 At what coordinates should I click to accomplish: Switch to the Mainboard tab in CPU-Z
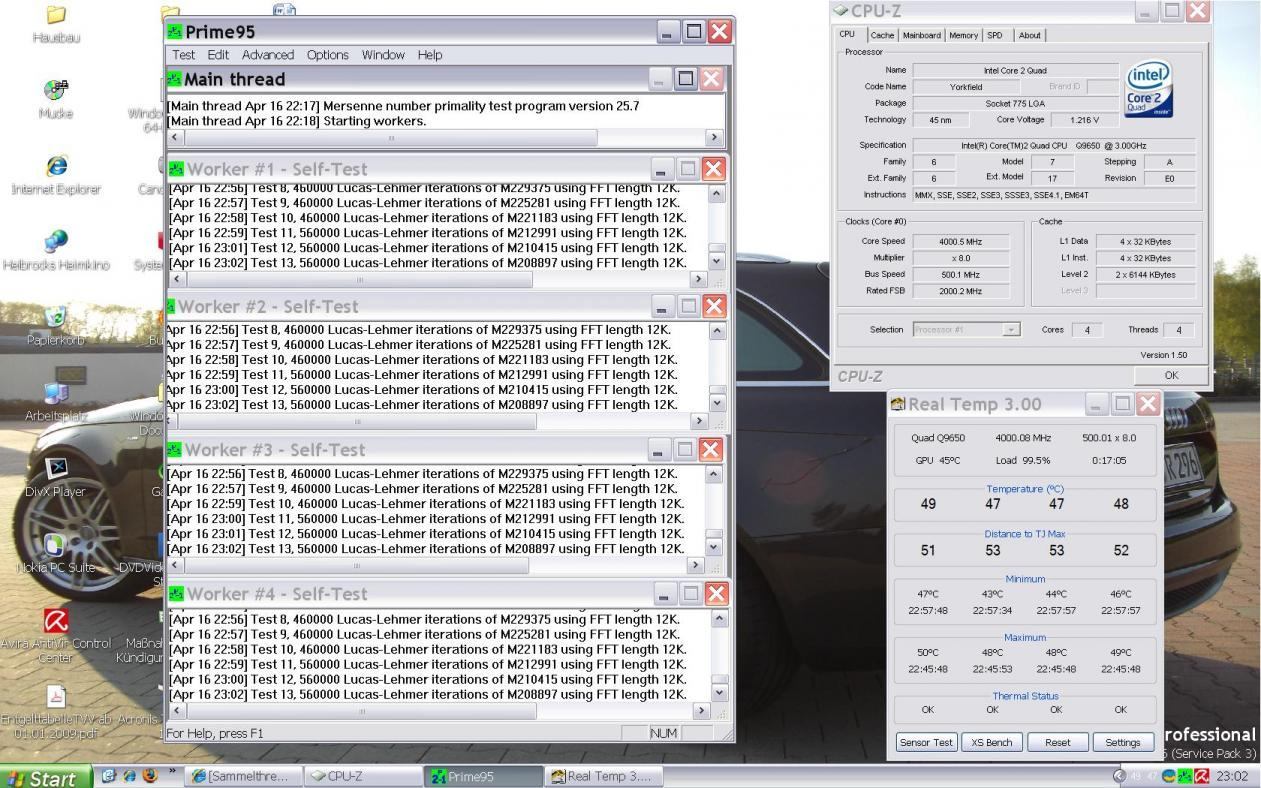pos(922,35)
